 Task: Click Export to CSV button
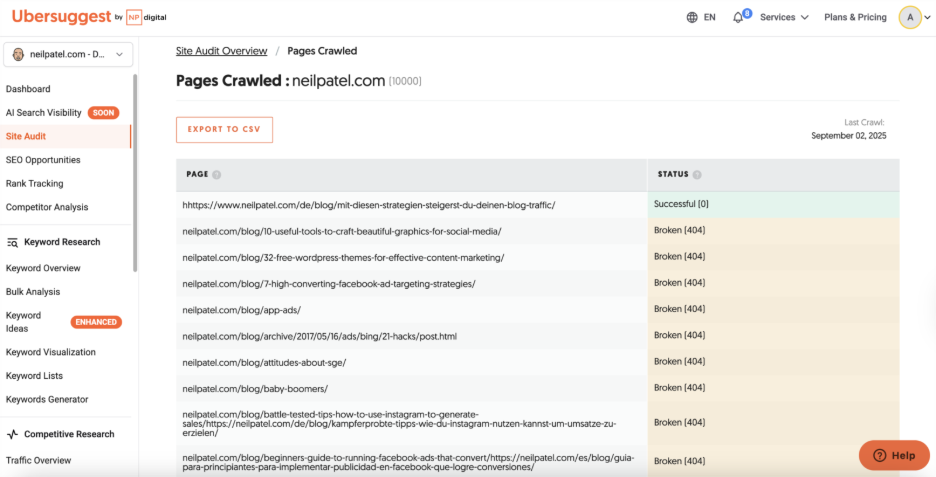[224, 130]
